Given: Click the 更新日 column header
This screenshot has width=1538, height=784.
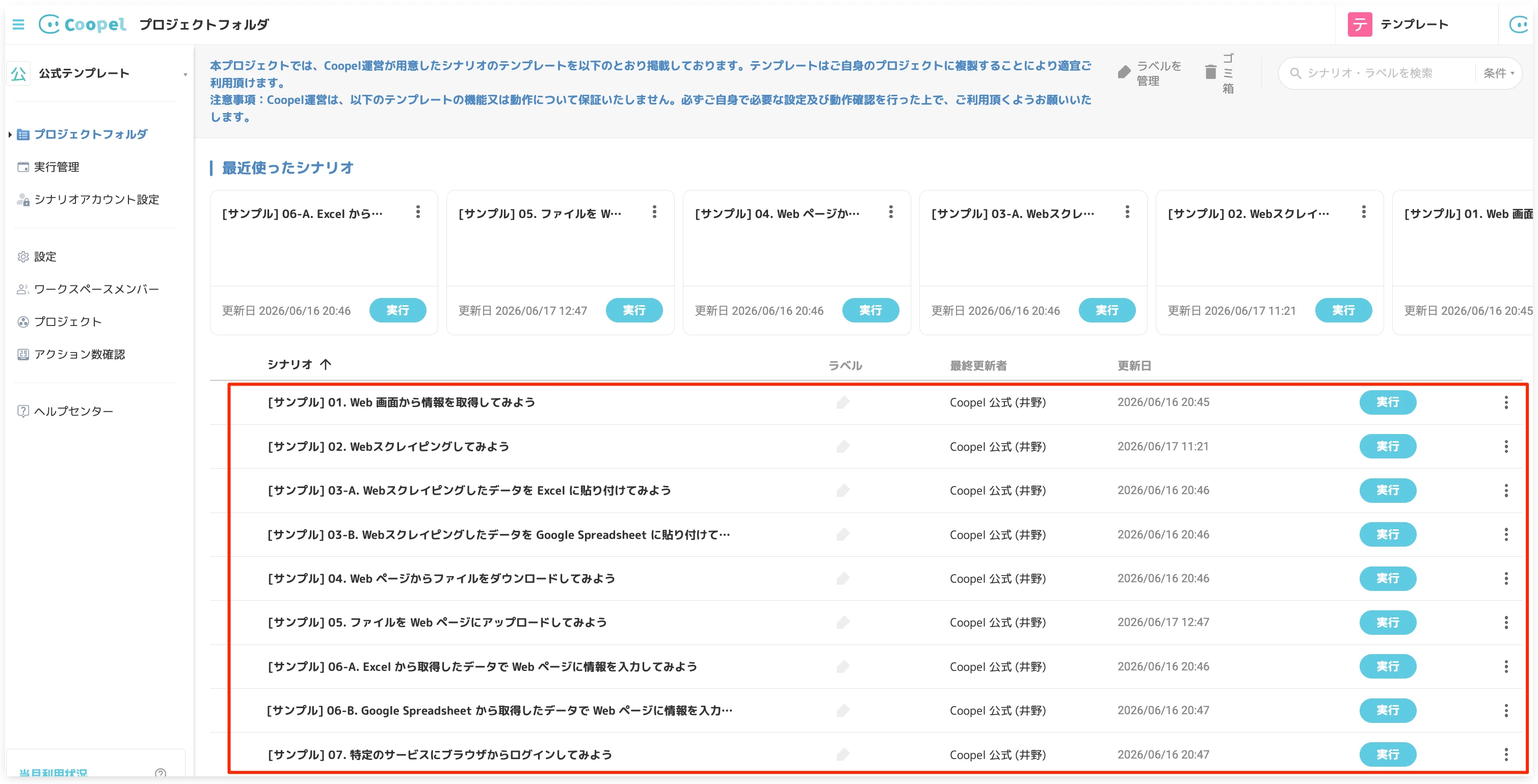Looking at the screenshot, I should click(x=1134, y=365).
